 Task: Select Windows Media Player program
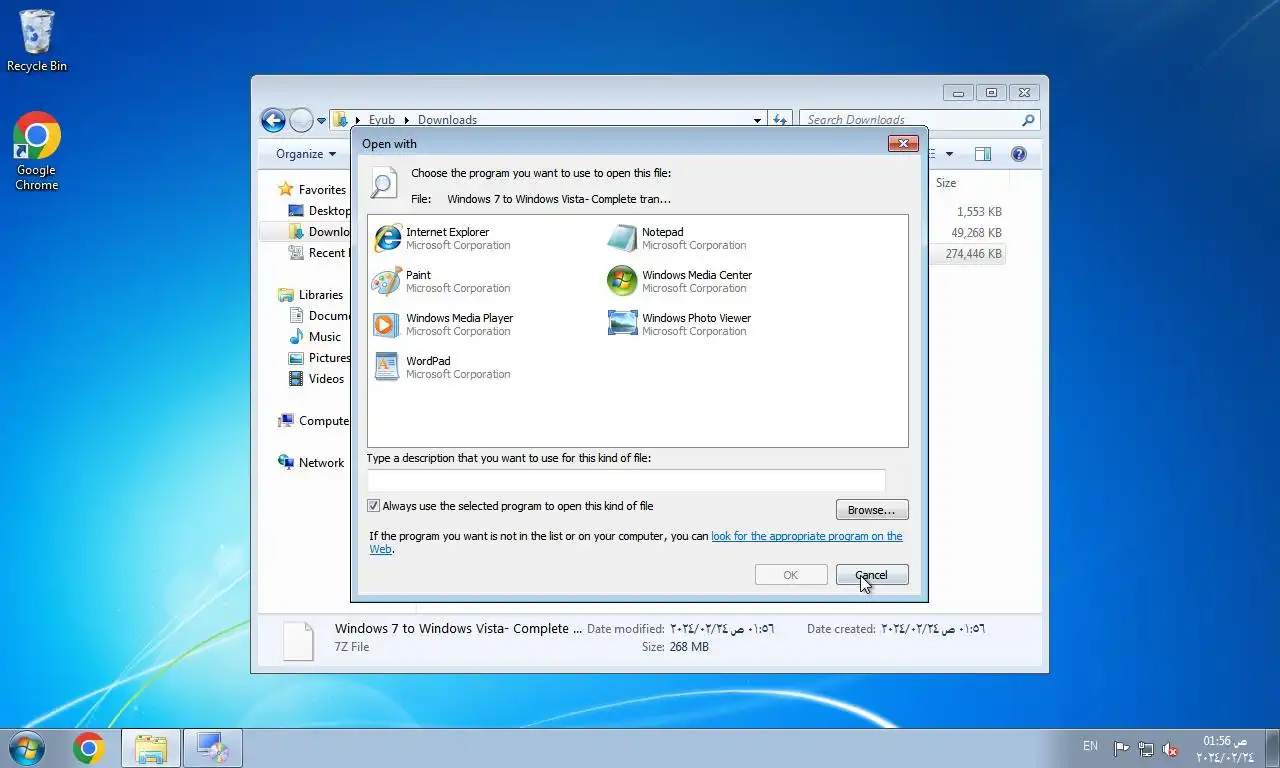(443, 324)
